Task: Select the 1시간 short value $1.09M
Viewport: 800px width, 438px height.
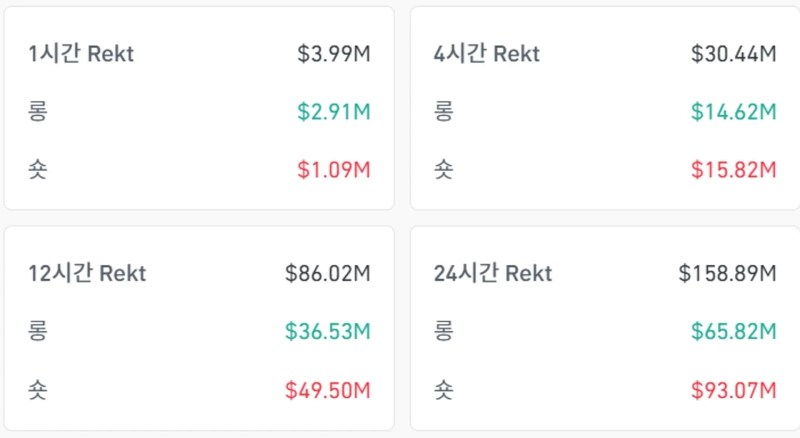Action: 334,170
